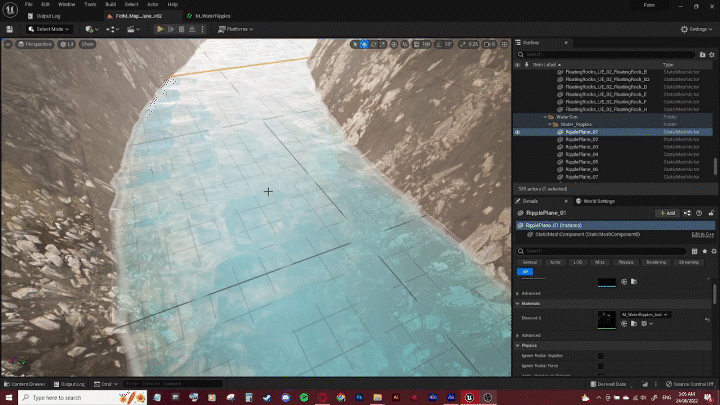
Task: Open the File menu
Action: (x=28, y=5)
